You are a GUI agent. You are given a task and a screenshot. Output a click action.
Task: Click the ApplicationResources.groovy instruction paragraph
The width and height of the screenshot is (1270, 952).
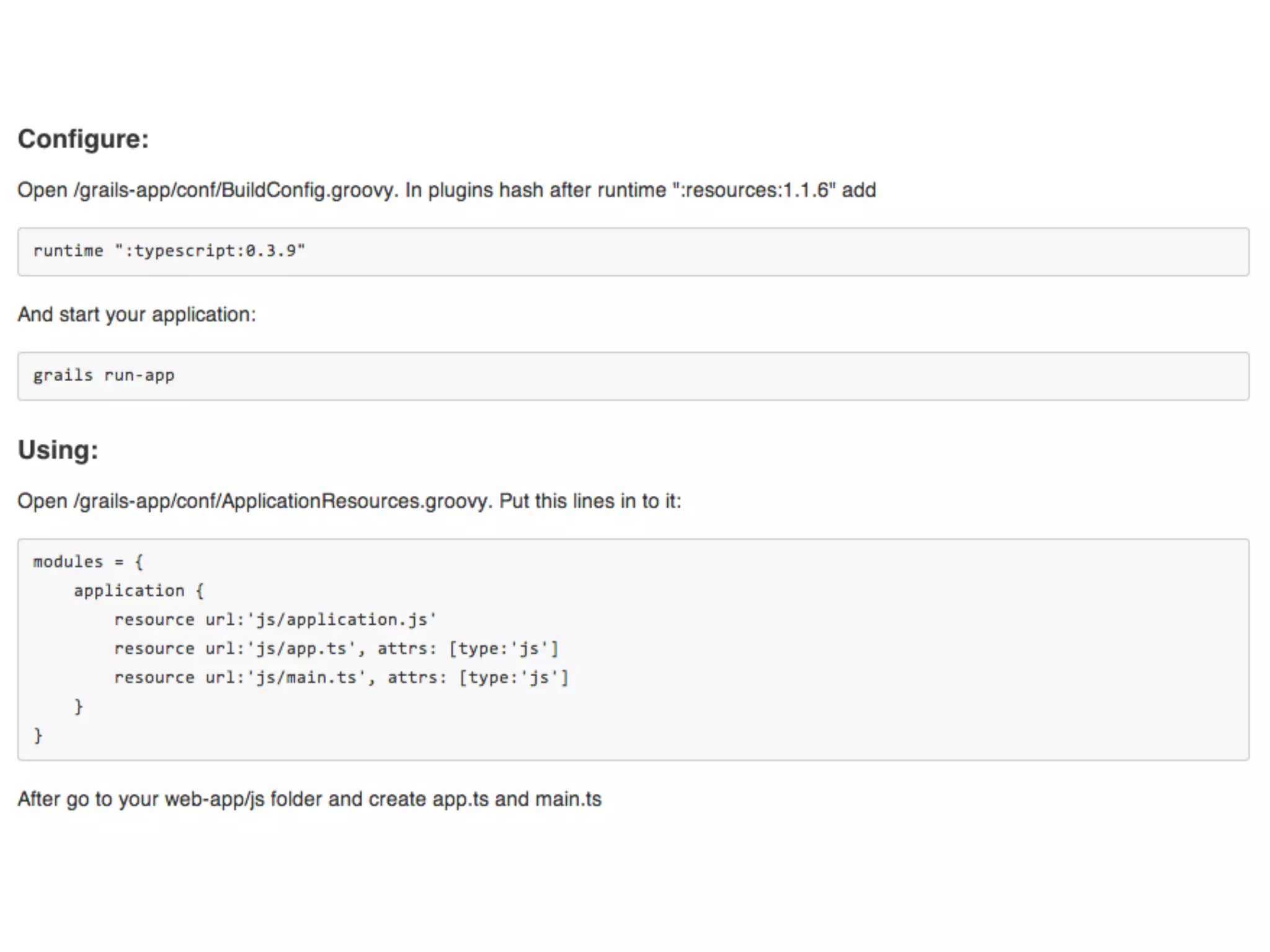pos(349,501)
